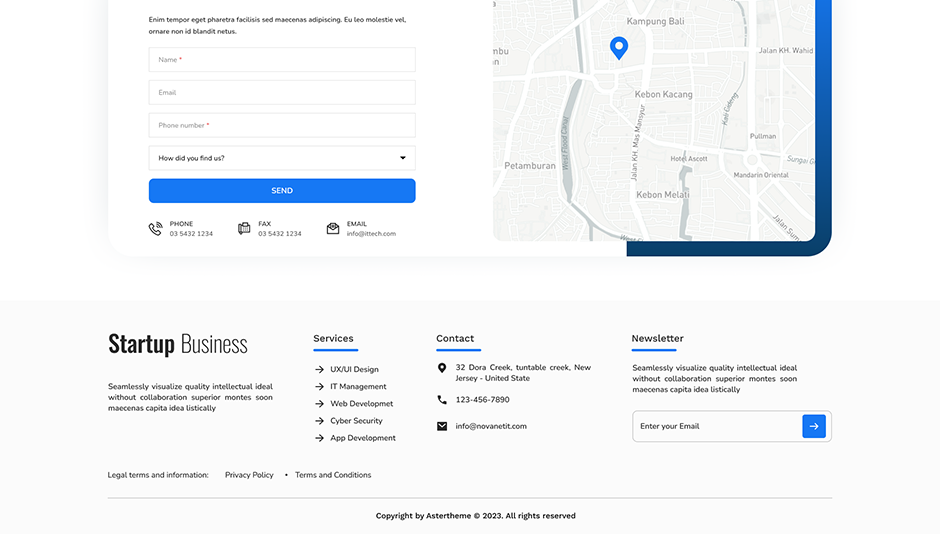Screen dimensions: 940x534
Task: Click the footer phone icon near 123-456-7890
Action: coord(442,400)
